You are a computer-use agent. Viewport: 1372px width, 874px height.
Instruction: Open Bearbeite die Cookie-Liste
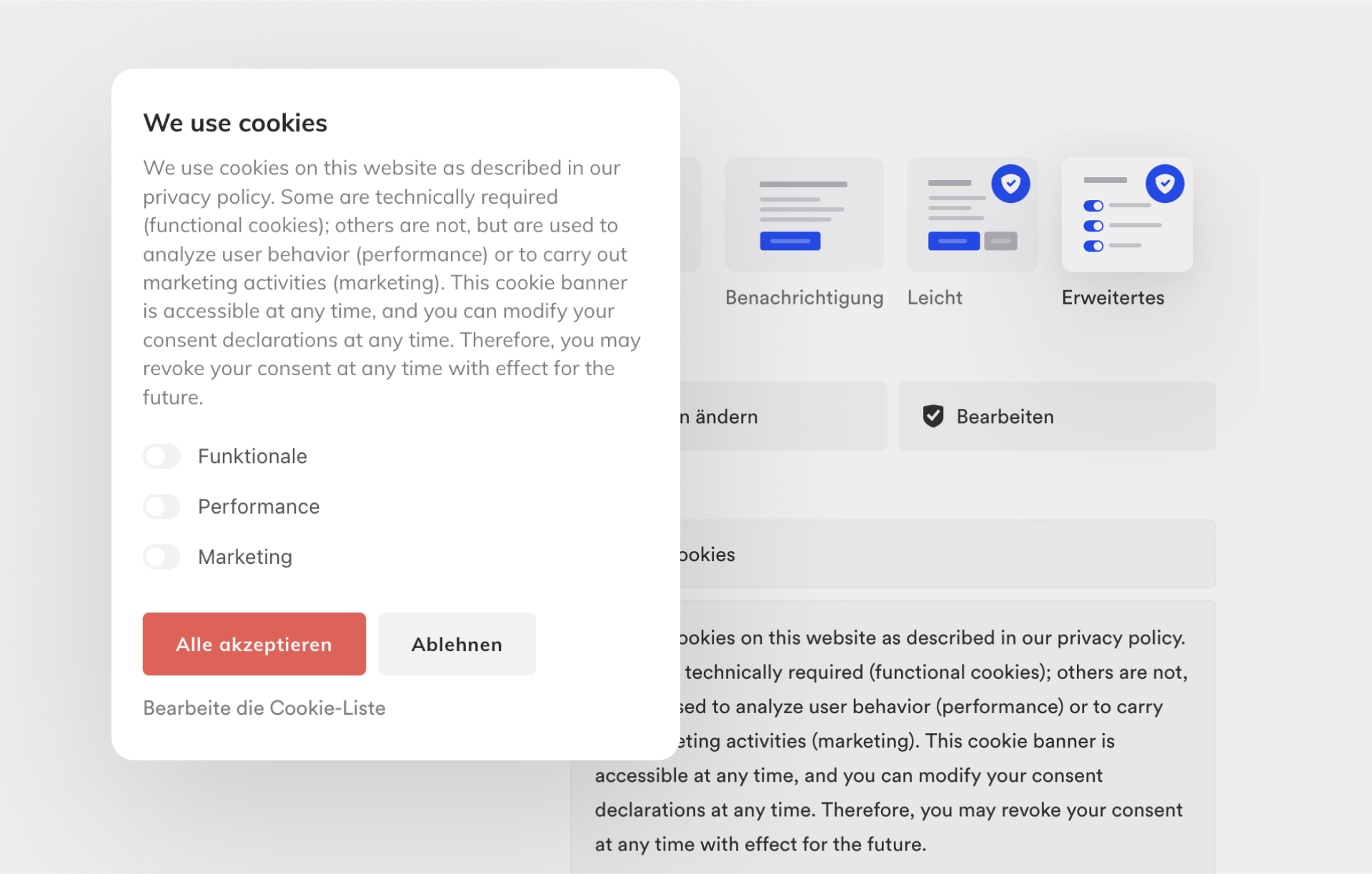264,707
